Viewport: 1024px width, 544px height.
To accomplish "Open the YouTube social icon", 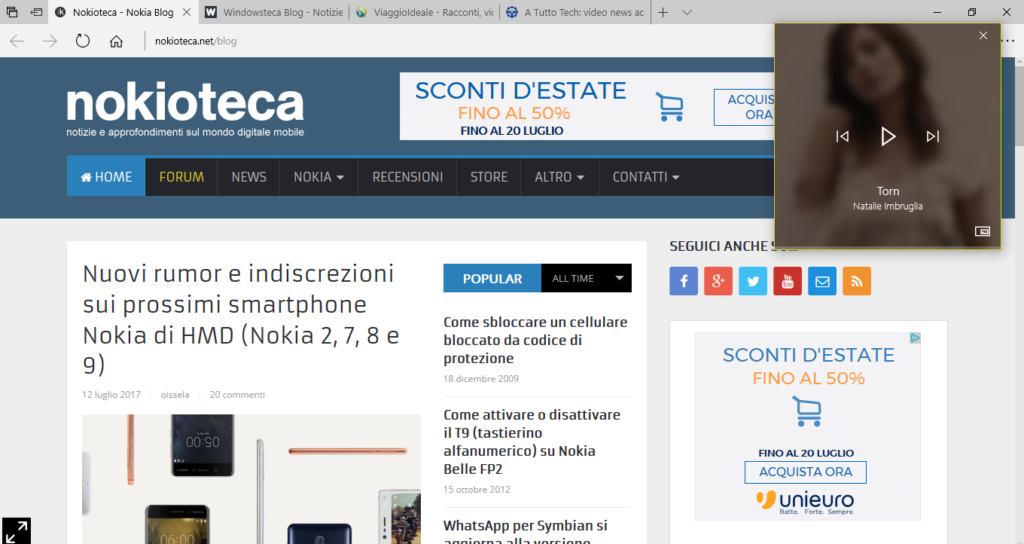I will pos(788,281).
